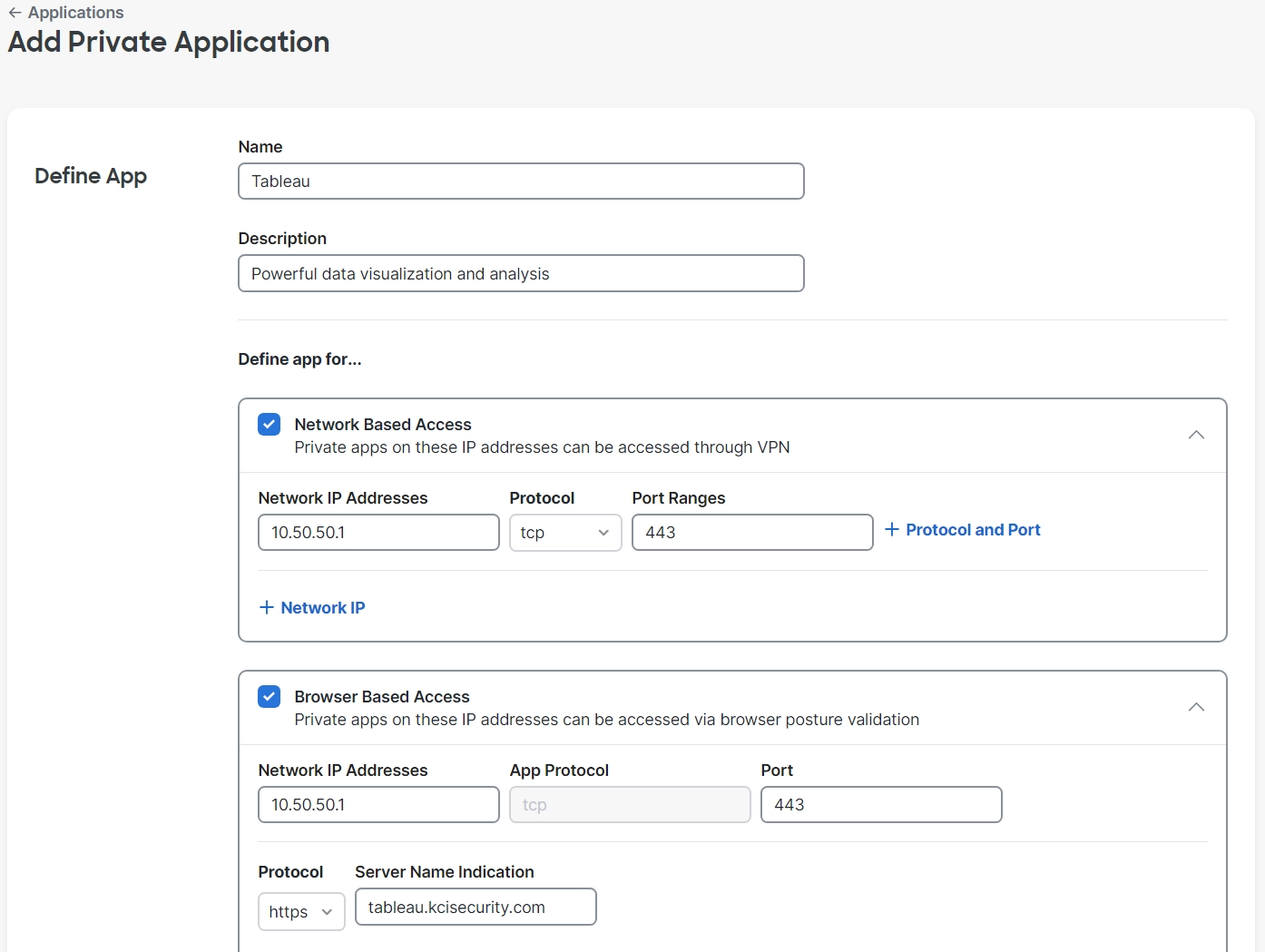Click the back arrow icon beside Applications

(x=15, y=13)
